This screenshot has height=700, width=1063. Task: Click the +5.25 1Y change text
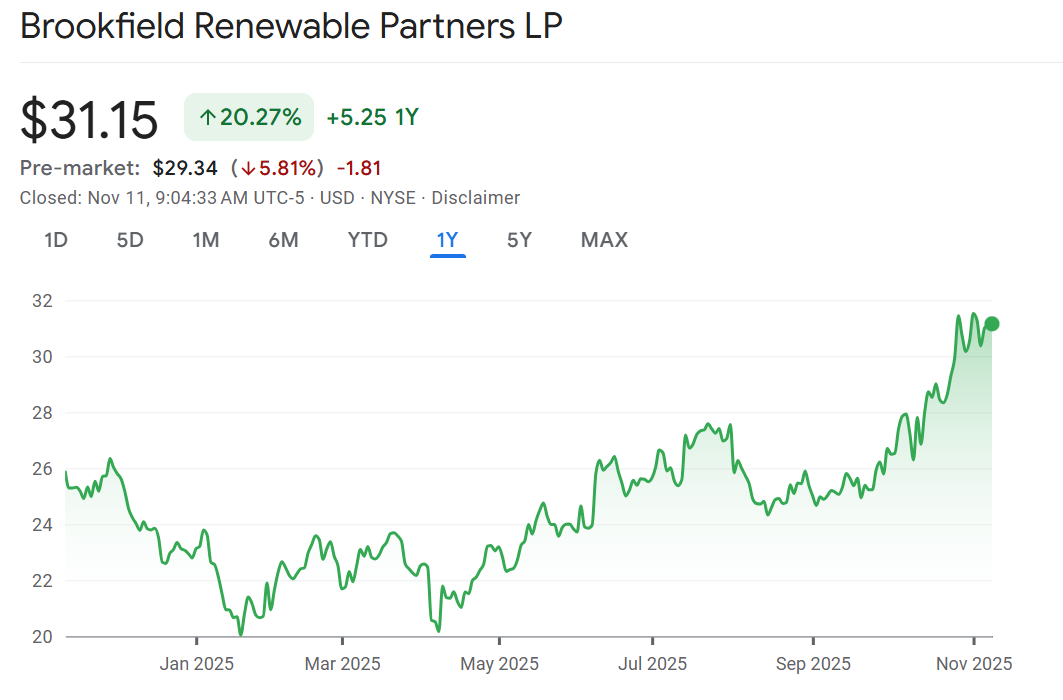click(372, 118)
